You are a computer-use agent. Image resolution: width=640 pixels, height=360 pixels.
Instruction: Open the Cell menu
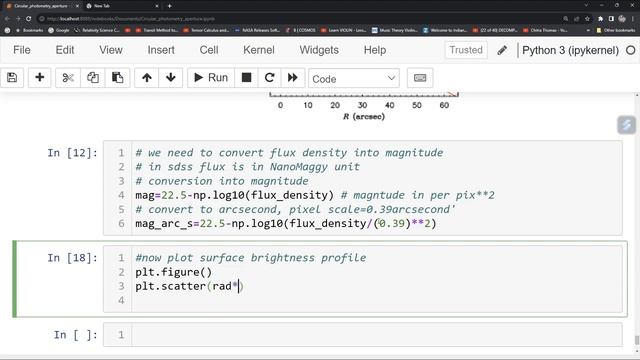(209, 50)
